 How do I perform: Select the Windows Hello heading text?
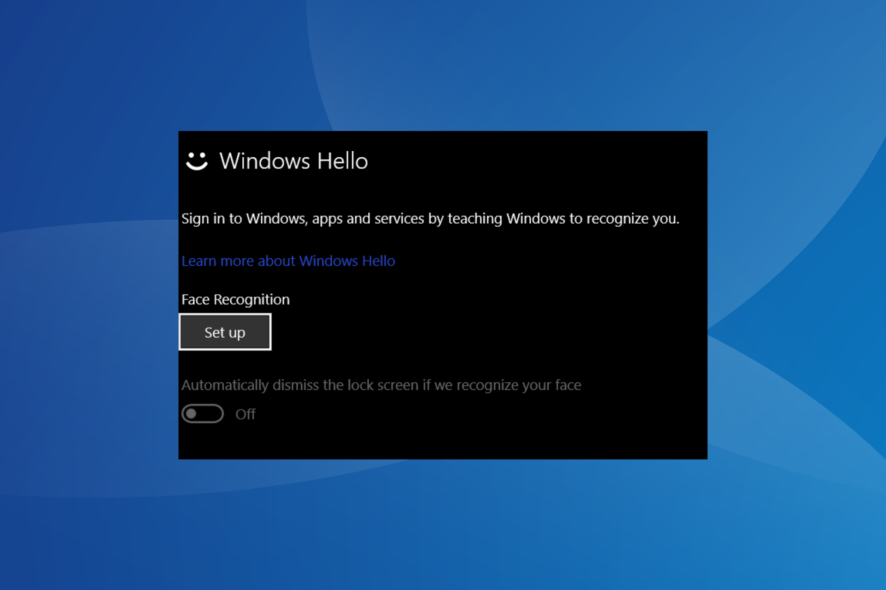click(x=293, y=161)
